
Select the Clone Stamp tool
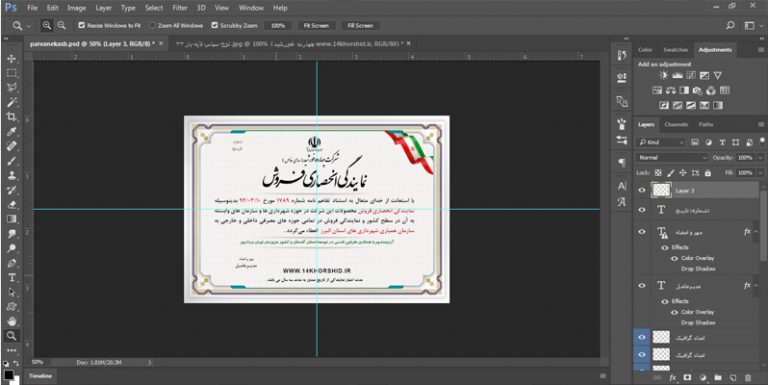tap(11, 175)
